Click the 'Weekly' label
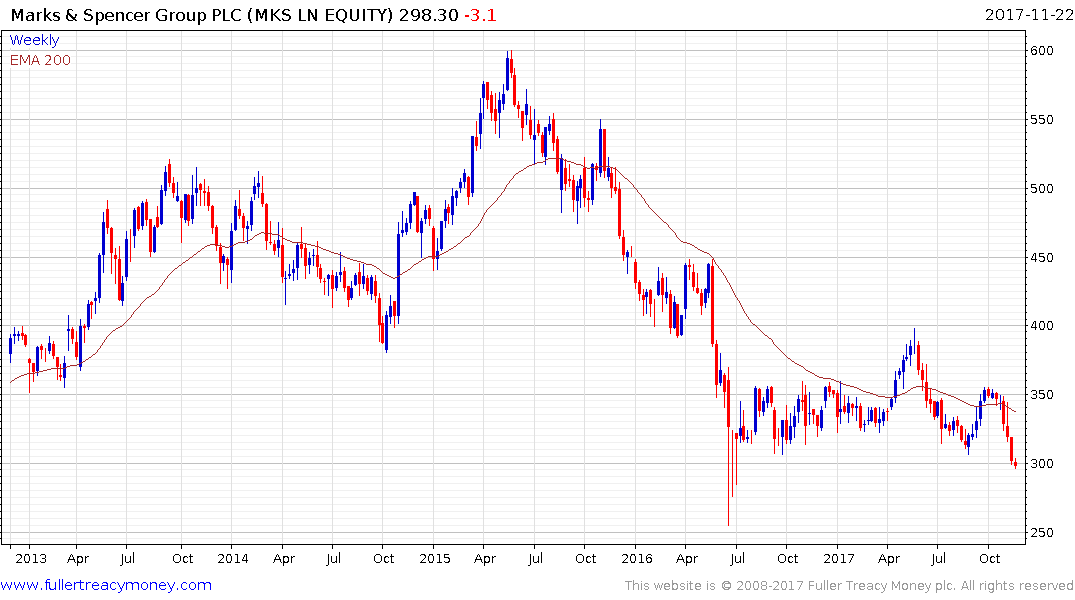The width and height of the screenshot is (1075, 600). pos(34,40)
